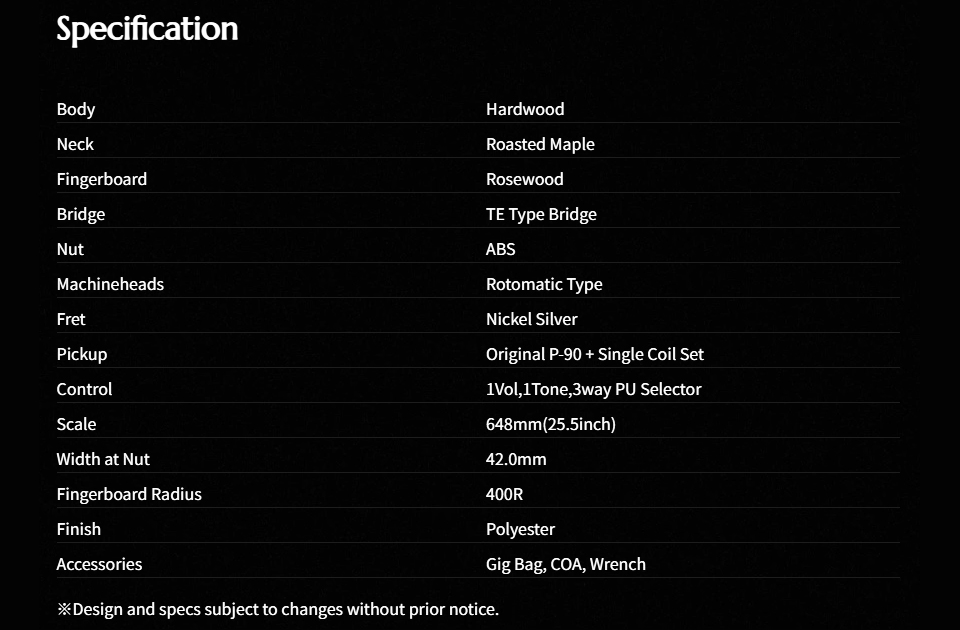Click the 400R fingerboard radius value
960x630 pixels.
[x=505, y=494]
